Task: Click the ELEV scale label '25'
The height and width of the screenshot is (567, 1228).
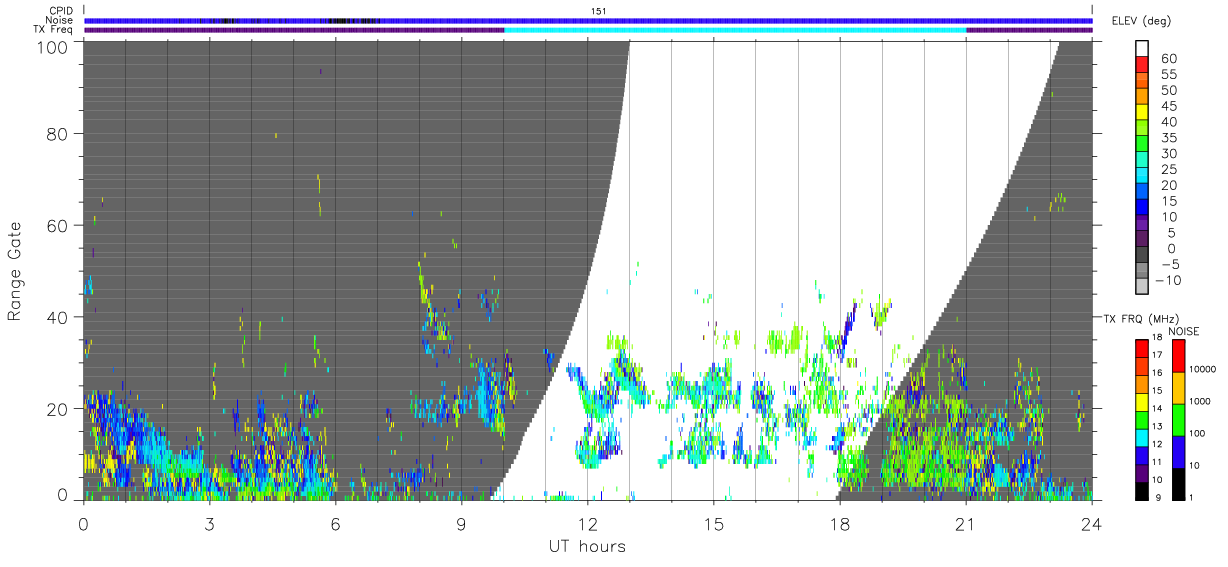Action: (1169, 169)
